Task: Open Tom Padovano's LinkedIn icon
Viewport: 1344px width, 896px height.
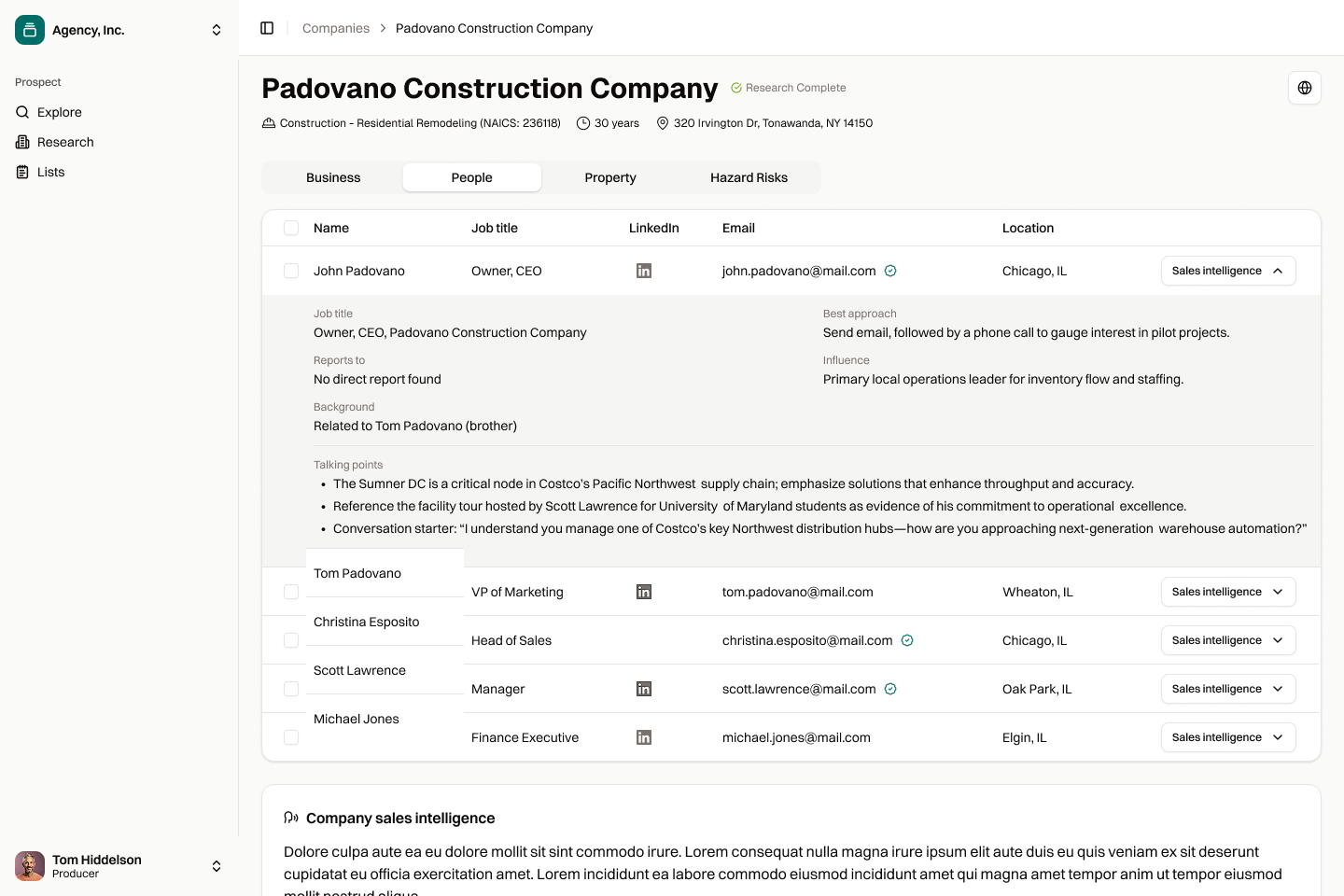Action: (643, 592)
